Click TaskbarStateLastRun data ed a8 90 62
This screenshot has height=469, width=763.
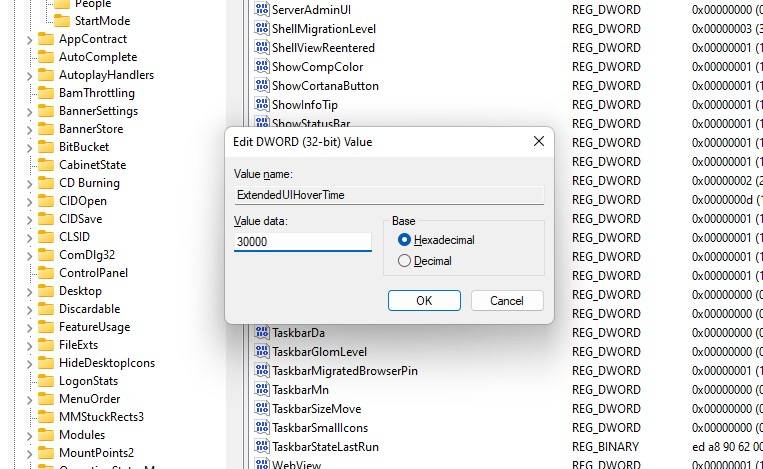click(x=727, y=447)
